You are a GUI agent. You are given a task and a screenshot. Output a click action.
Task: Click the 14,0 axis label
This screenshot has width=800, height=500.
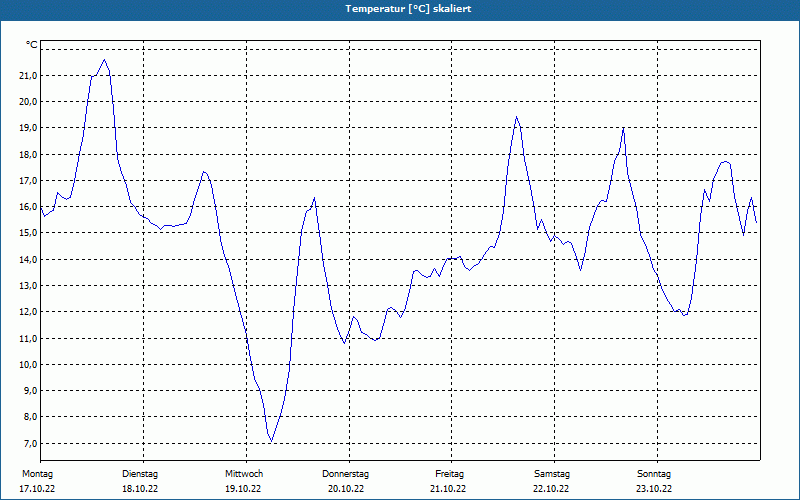[x=28, y=259]
